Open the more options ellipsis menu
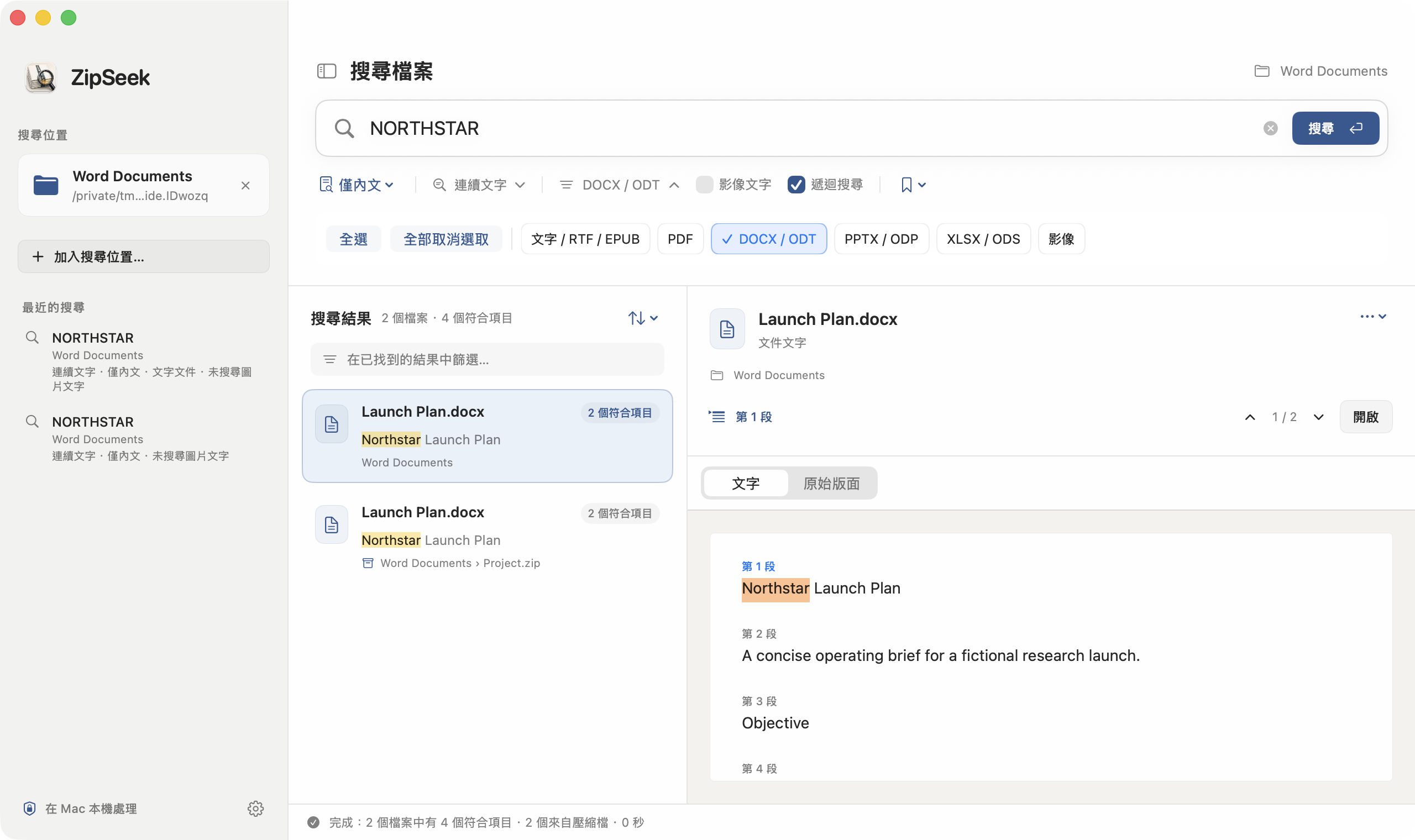1415x840 pixels. [1372, 317]
